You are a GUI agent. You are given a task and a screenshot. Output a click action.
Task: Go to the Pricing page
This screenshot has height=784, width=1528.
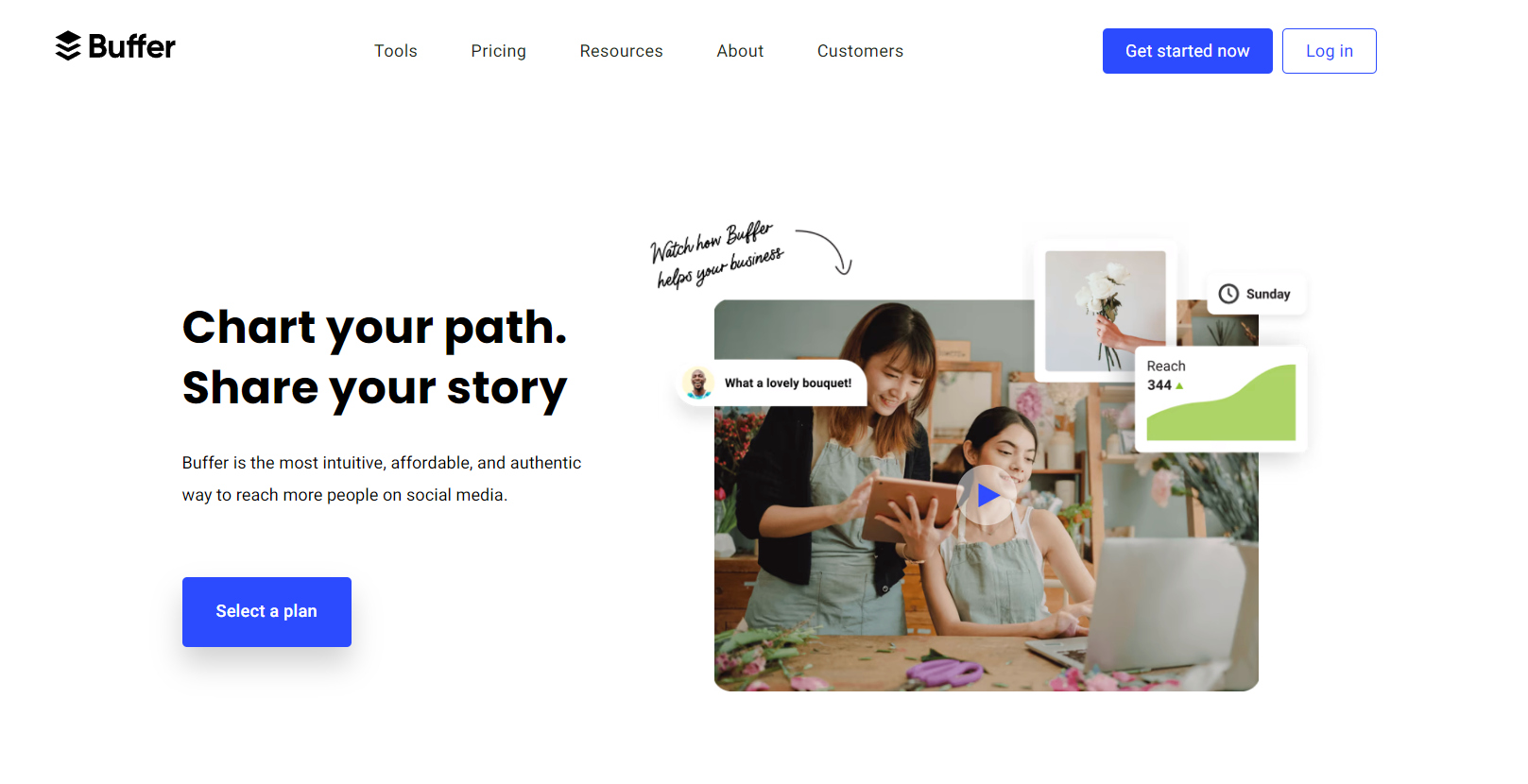[x=498, y=51]
